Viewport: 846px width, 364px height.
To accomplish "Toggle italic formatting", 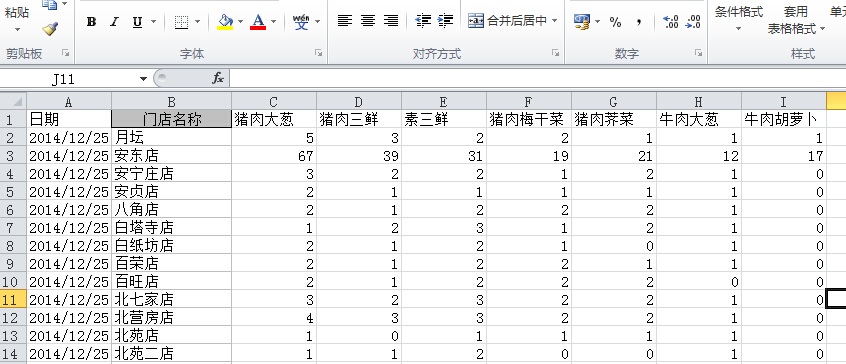I will pyautogui.click(x=114, y=22).
